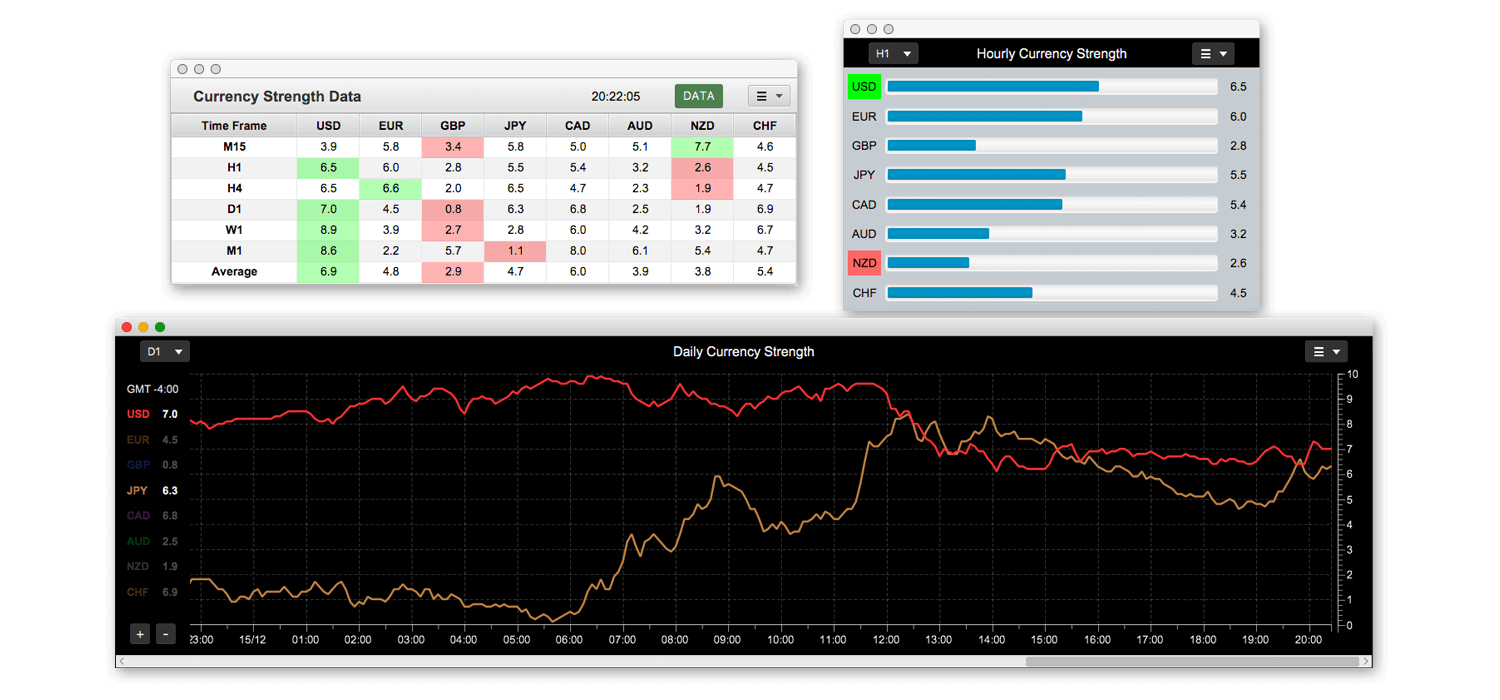
Task: Select the highlighted 7.7 NZD cell in row M15
Action: 700,146
